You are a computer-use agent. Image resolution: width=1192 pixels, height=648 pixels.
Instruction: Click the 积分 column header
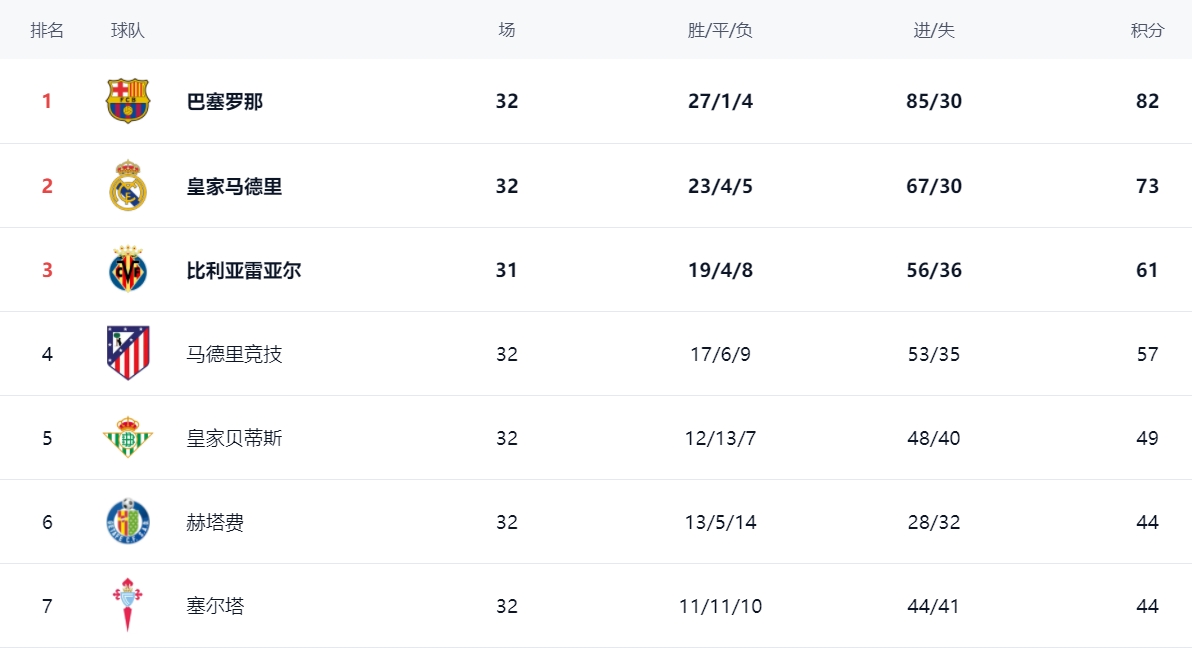coord(1147,30)
